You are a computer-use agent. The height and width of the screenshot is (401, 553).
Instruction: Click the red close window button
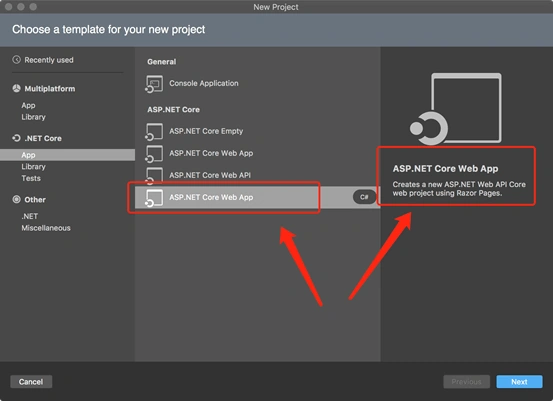(9, 7)
